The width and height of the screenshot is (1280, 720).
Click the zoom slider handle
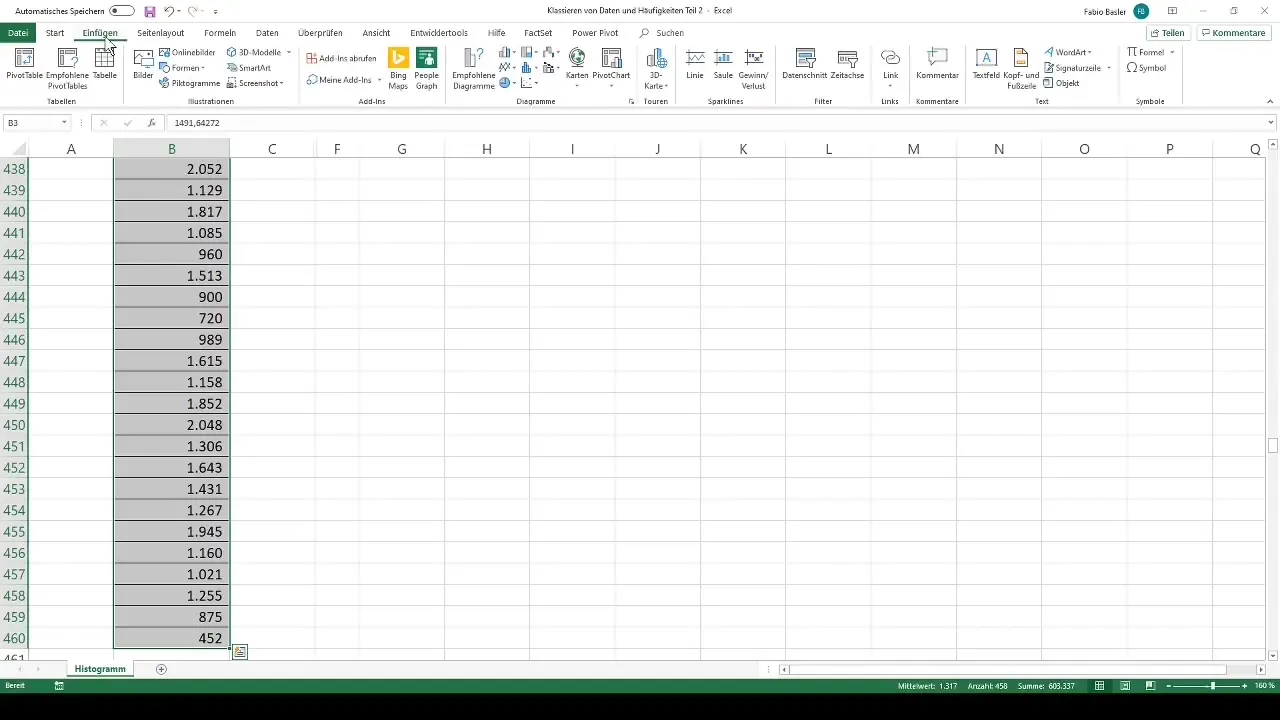1213,686
